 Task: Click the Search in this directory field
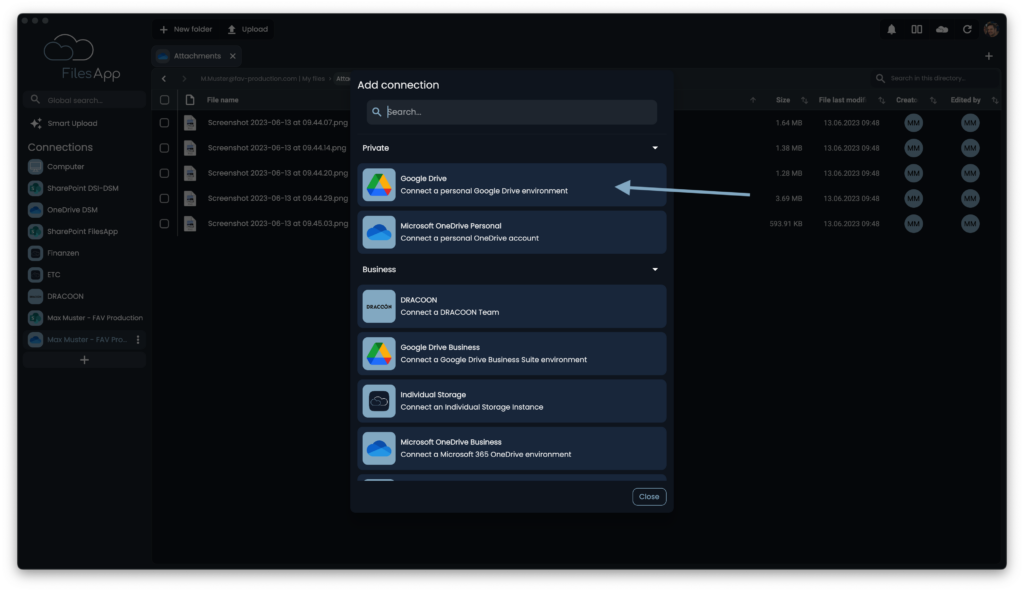936,78
